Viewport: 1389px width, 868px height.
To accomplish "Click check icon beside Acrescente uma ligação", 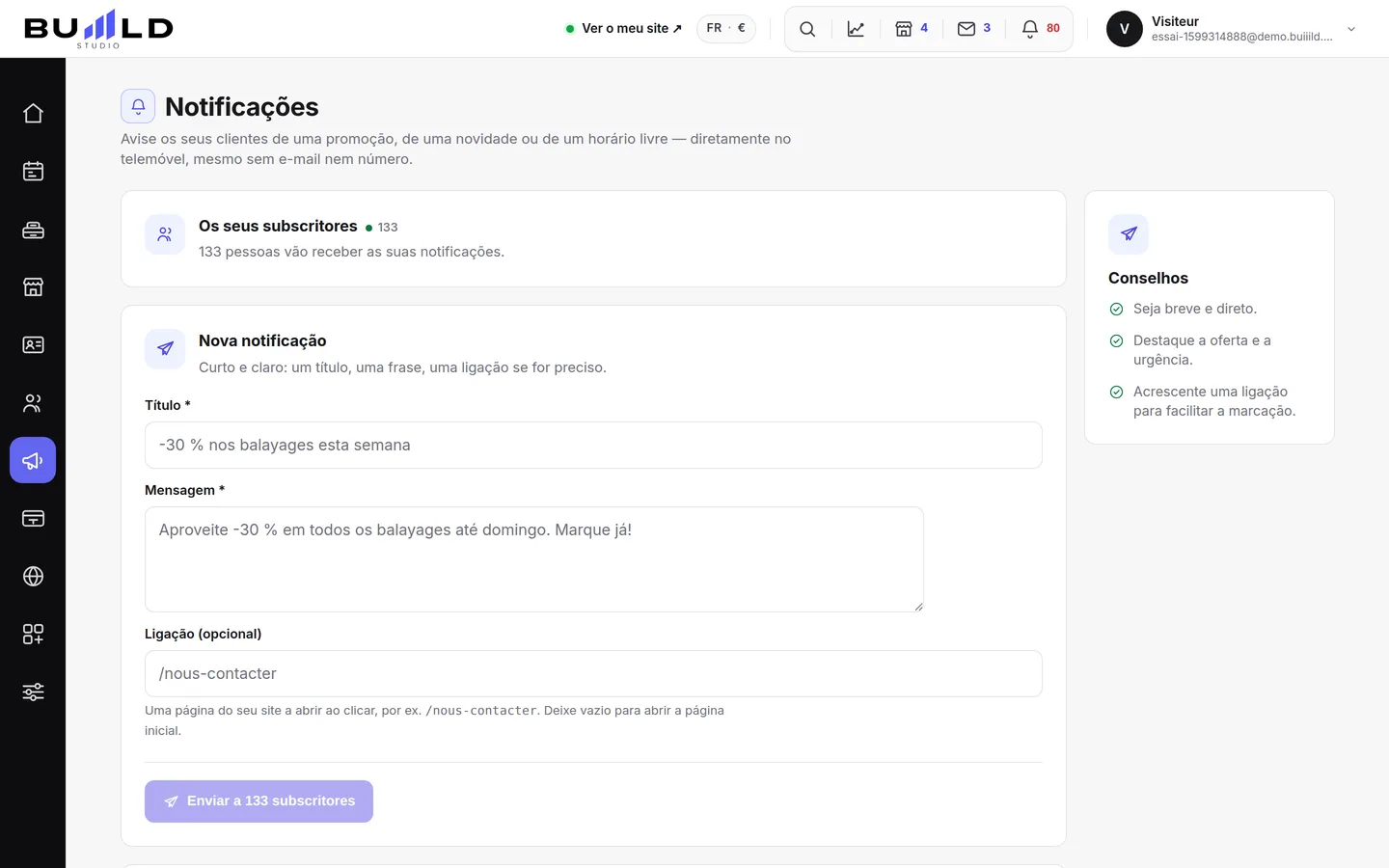I will click(1117, 393).
